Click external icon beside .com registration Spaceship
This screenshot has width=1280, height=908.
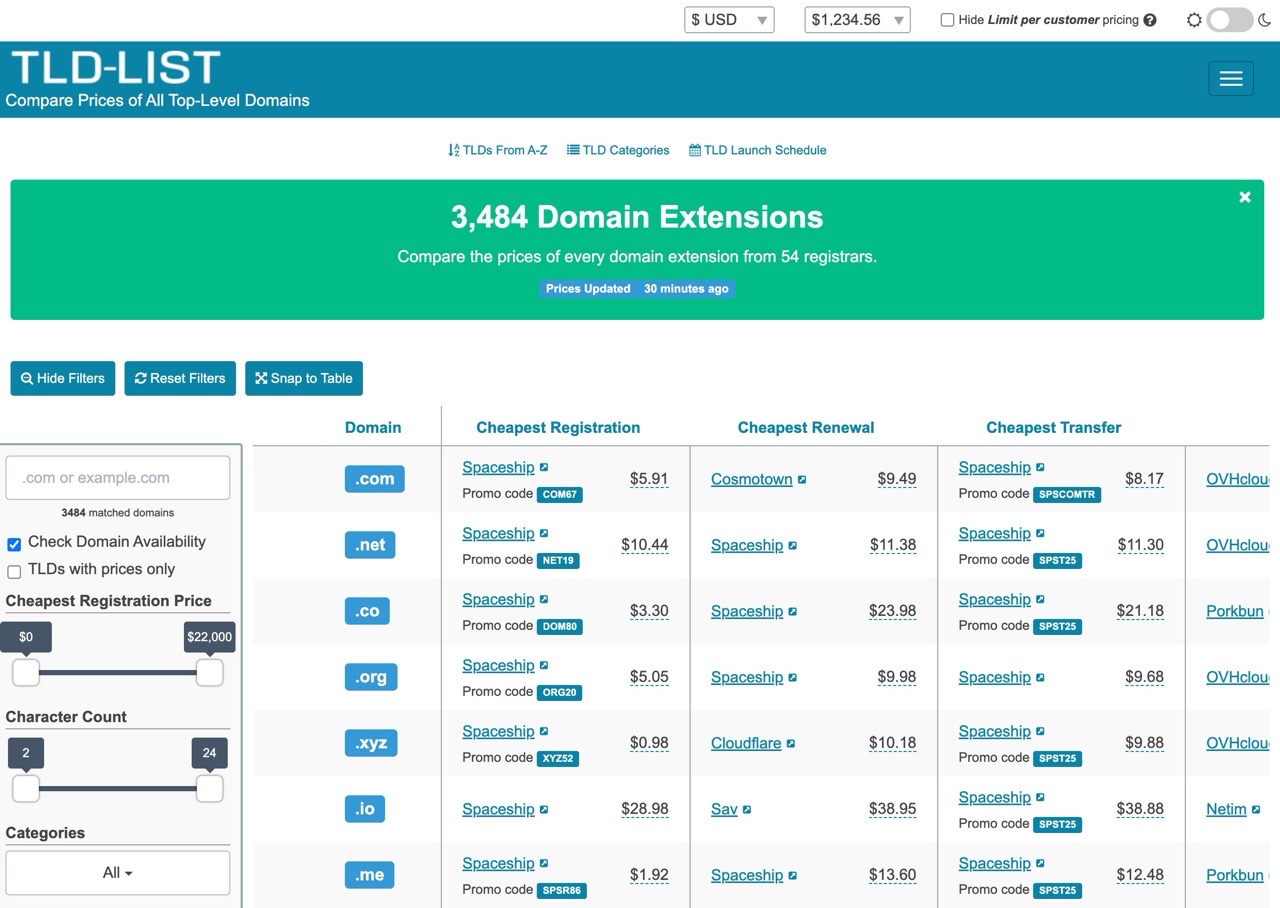click(544, 467)
